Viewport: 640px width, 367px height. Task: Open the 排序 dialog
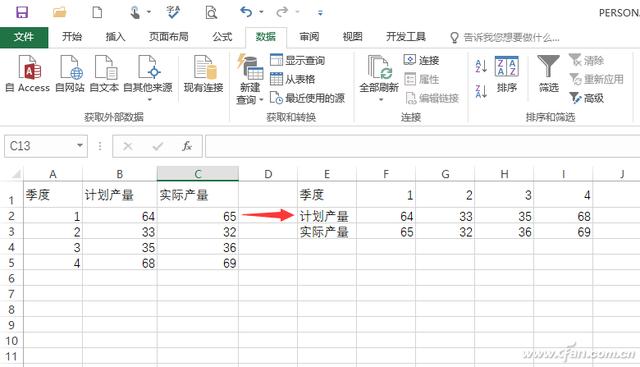point(507,74)
